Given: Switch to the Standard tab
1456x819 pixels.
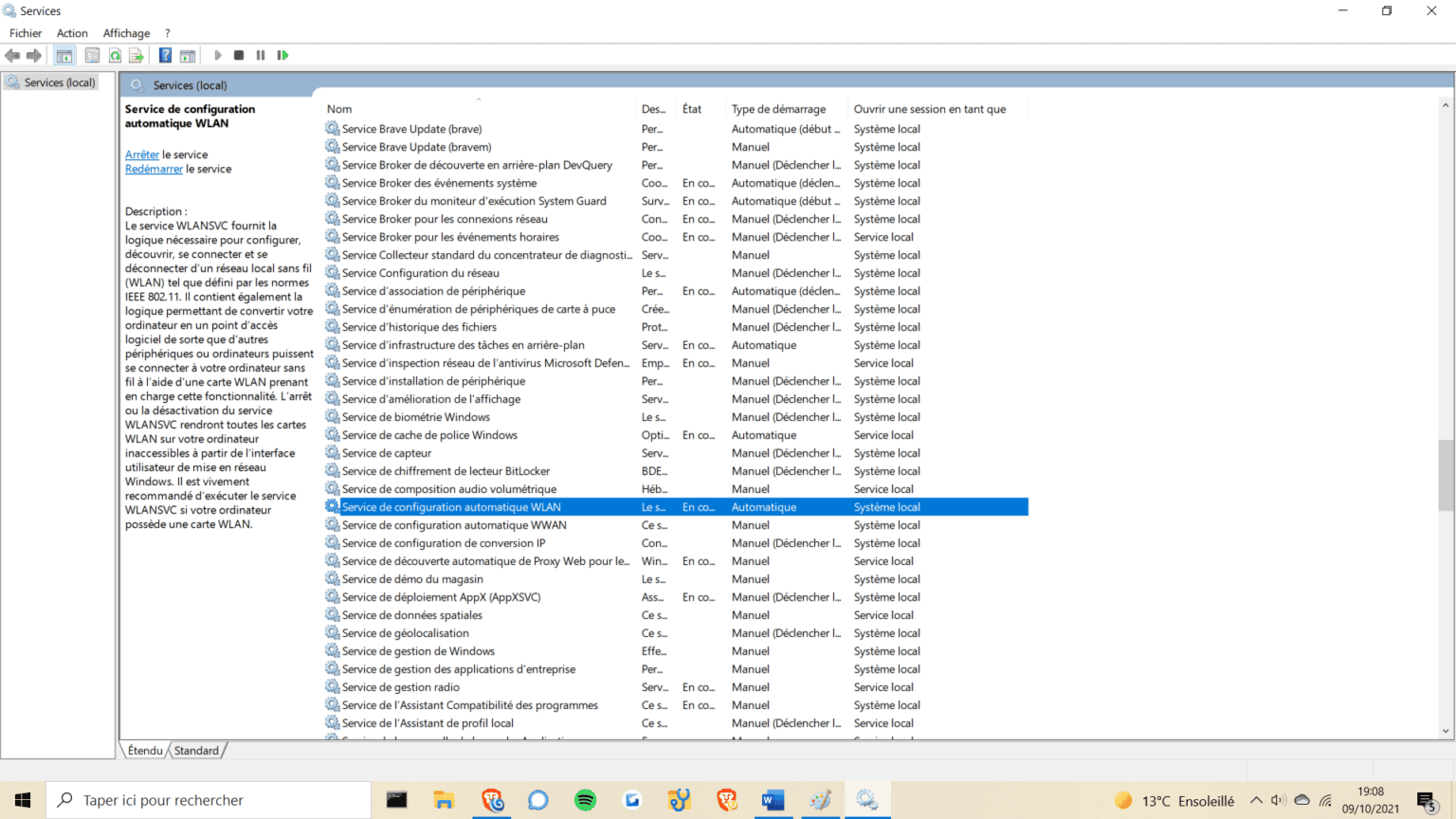Looking at the screenshot, I should [x=196, y=751].
